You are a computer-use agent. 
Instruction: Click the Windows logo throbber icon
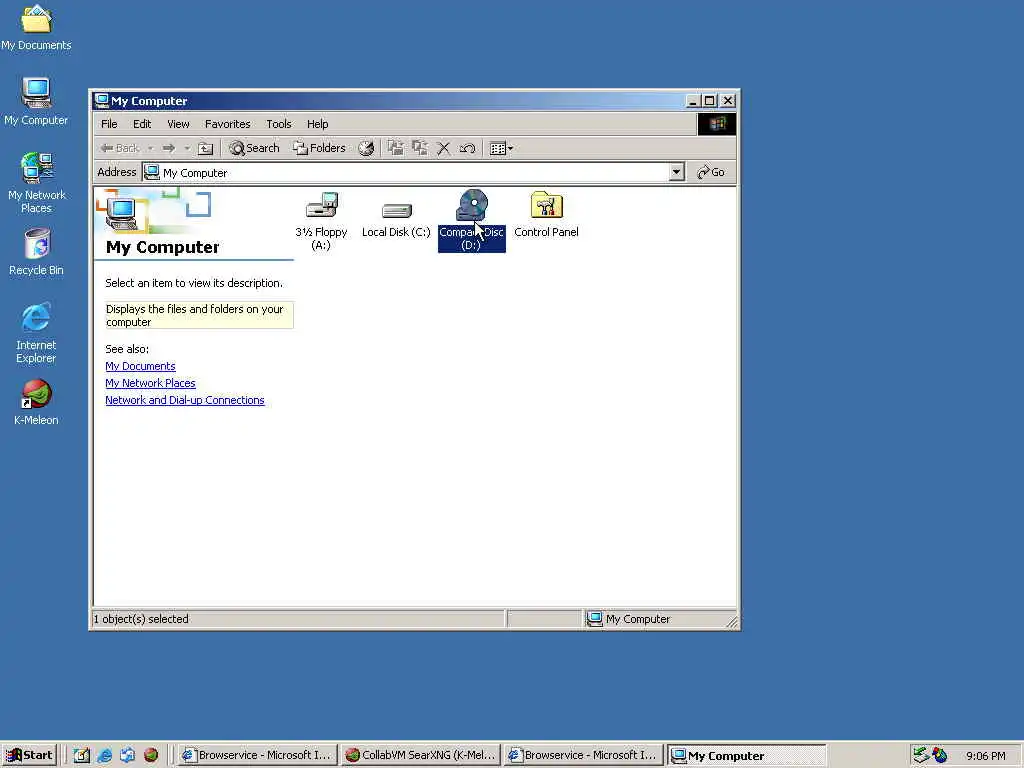(716, 124)
